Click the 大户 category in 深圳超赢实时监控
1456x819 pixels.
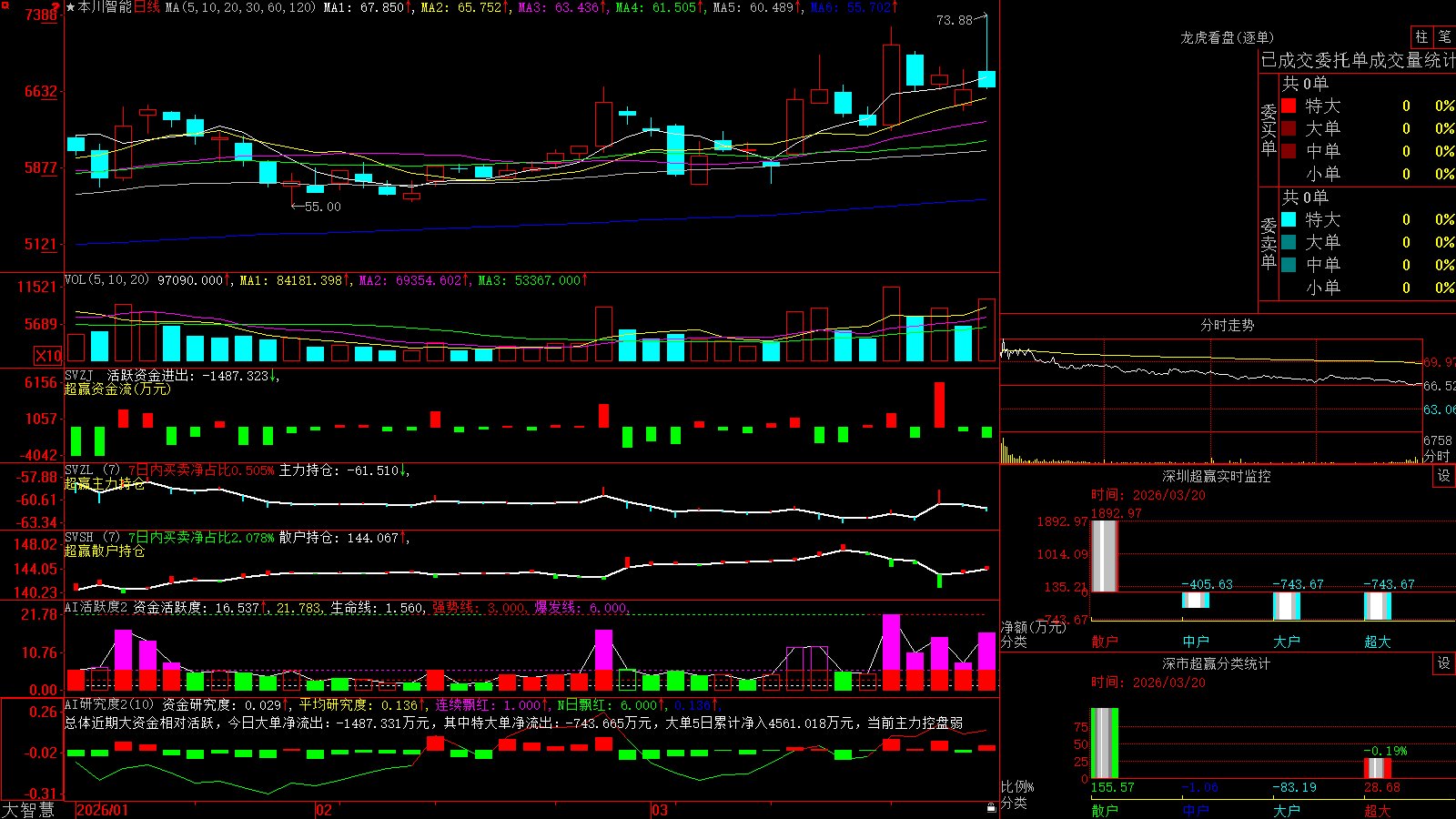pyautogui.click(x=1286, y=642)
